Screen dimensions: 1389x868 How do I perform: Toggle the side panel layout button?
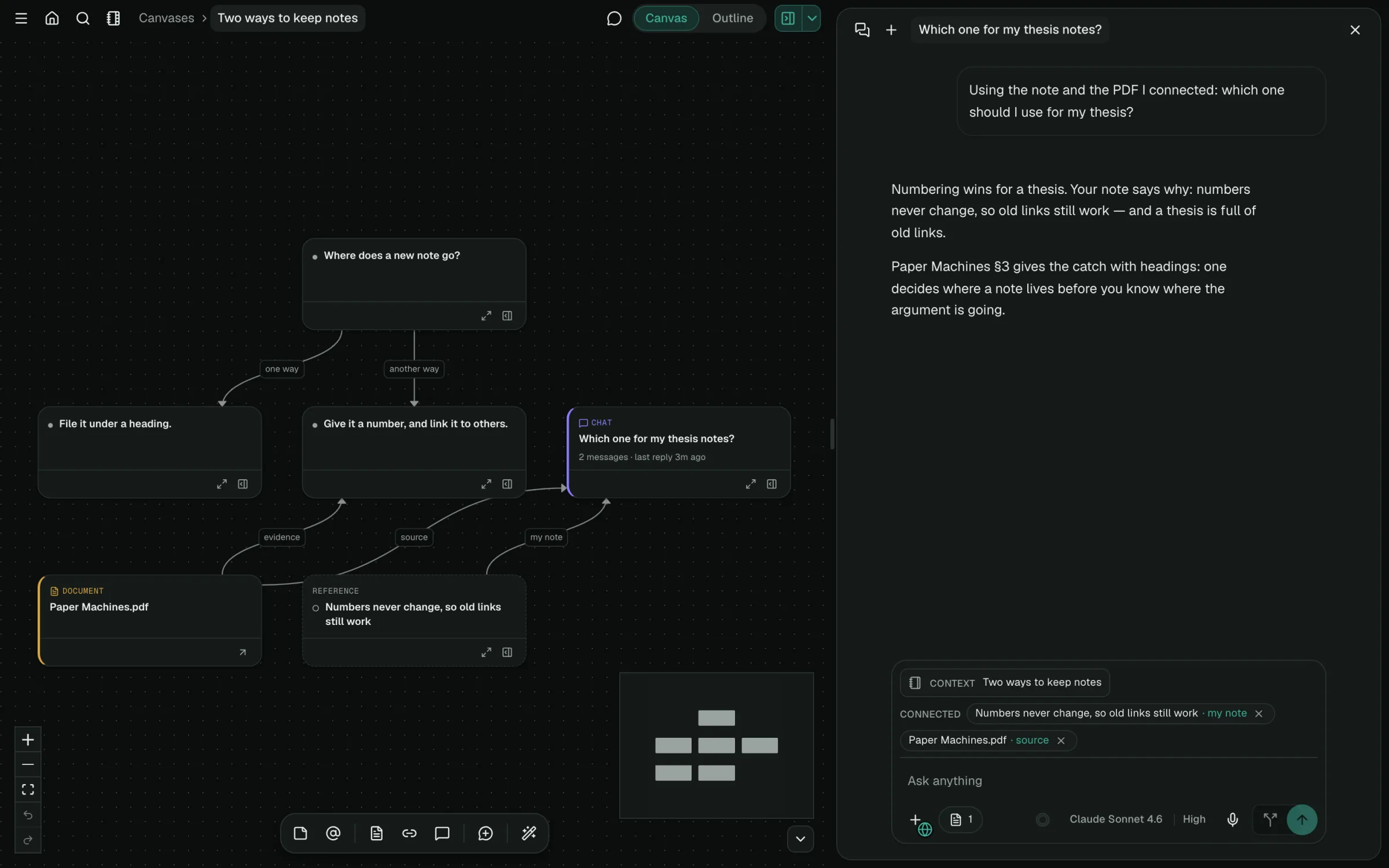pyautogui.click(x=788, y=18)
